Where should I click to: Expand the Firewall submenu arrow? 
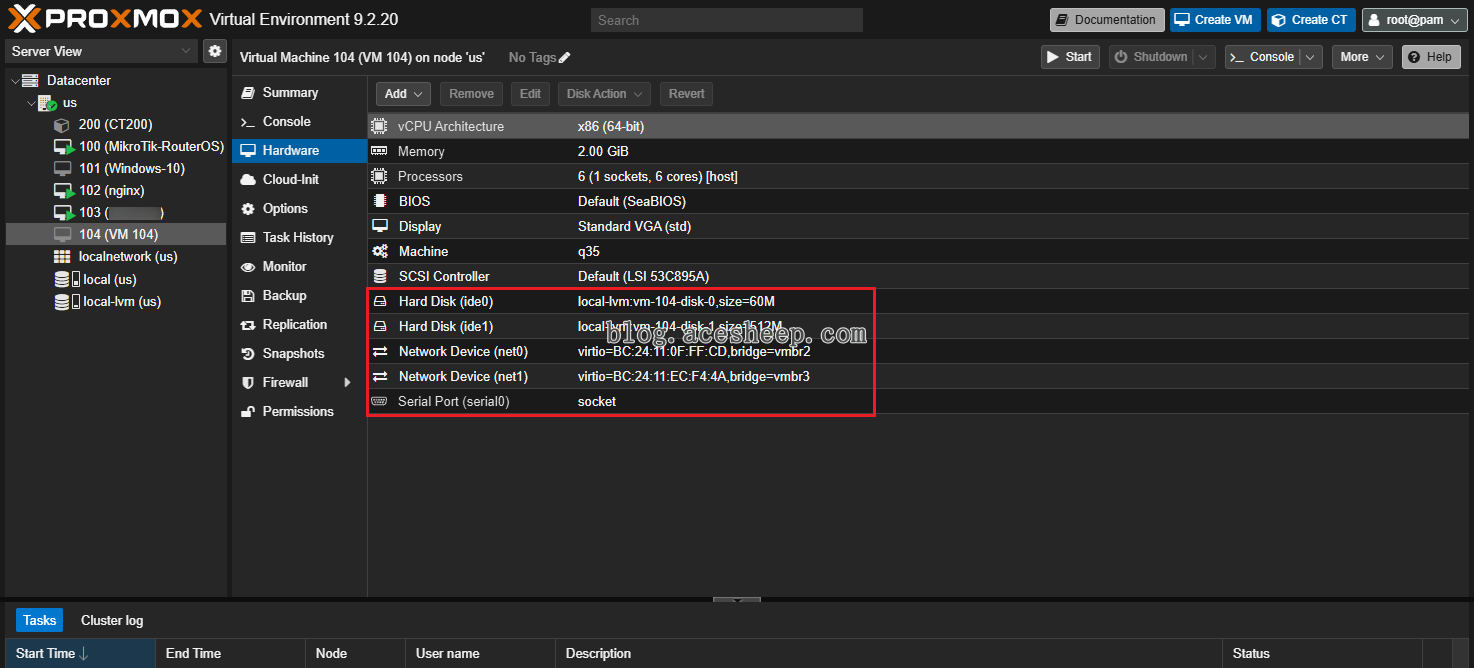(348, 383)
